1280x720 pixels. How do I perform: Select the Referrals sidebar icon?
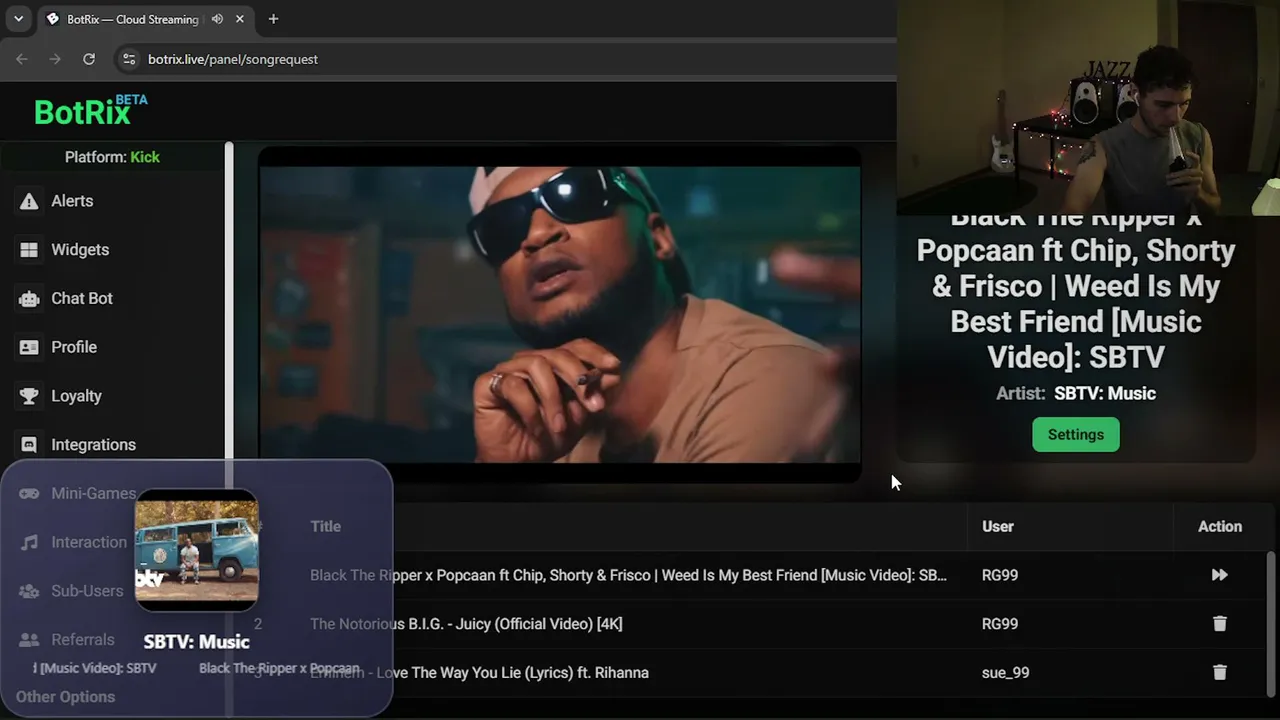click(x=29, y=640)
